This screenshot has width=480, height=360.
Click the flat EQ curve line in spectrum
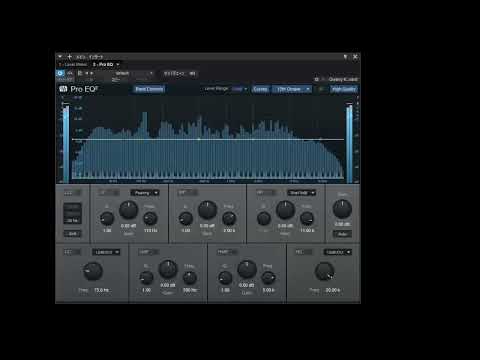pyautogui.click(x=208, y=139)
